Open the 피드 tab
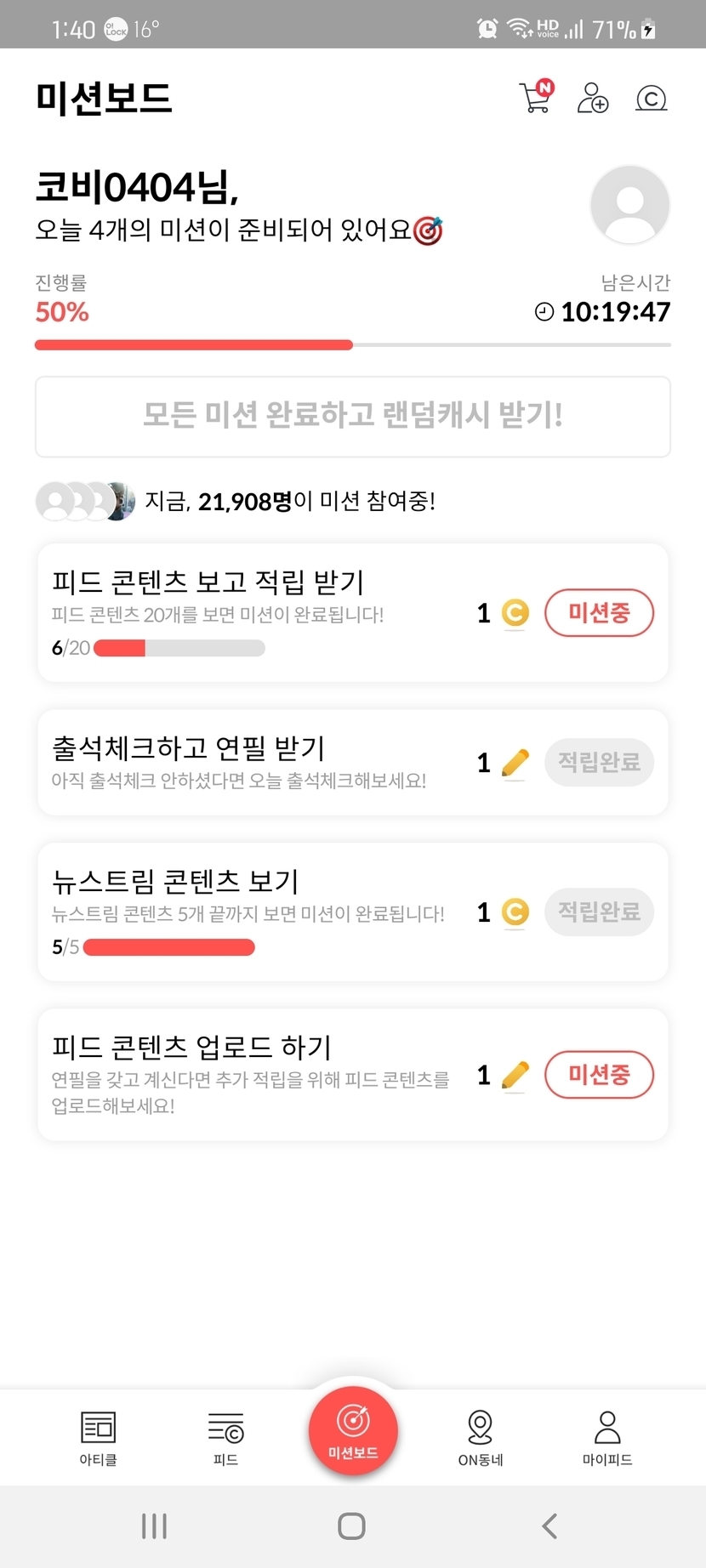This screenshot has height=1568, width=706. 225,1437
